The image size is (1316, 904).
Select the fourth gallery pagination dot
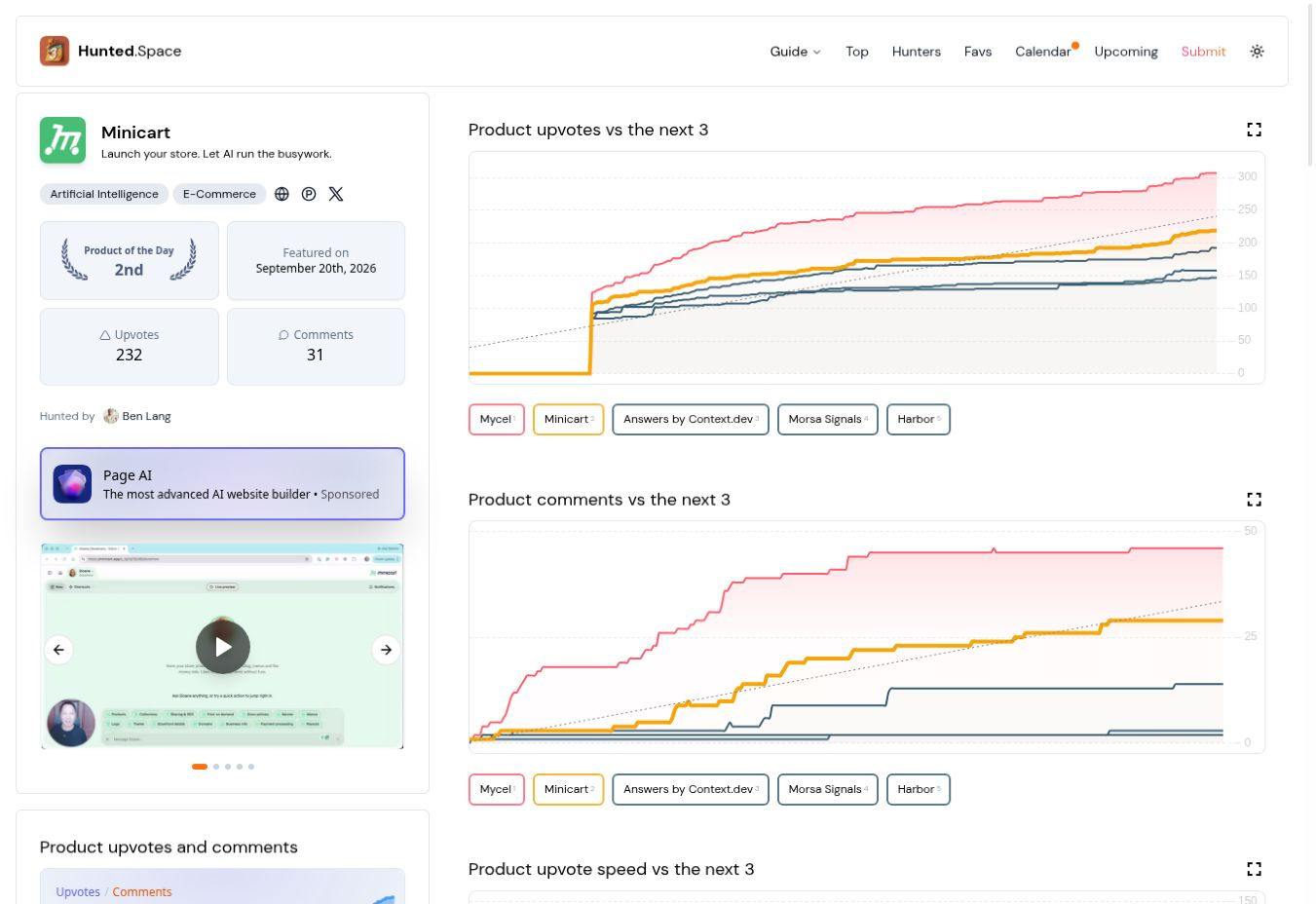[x=240, y=767]
